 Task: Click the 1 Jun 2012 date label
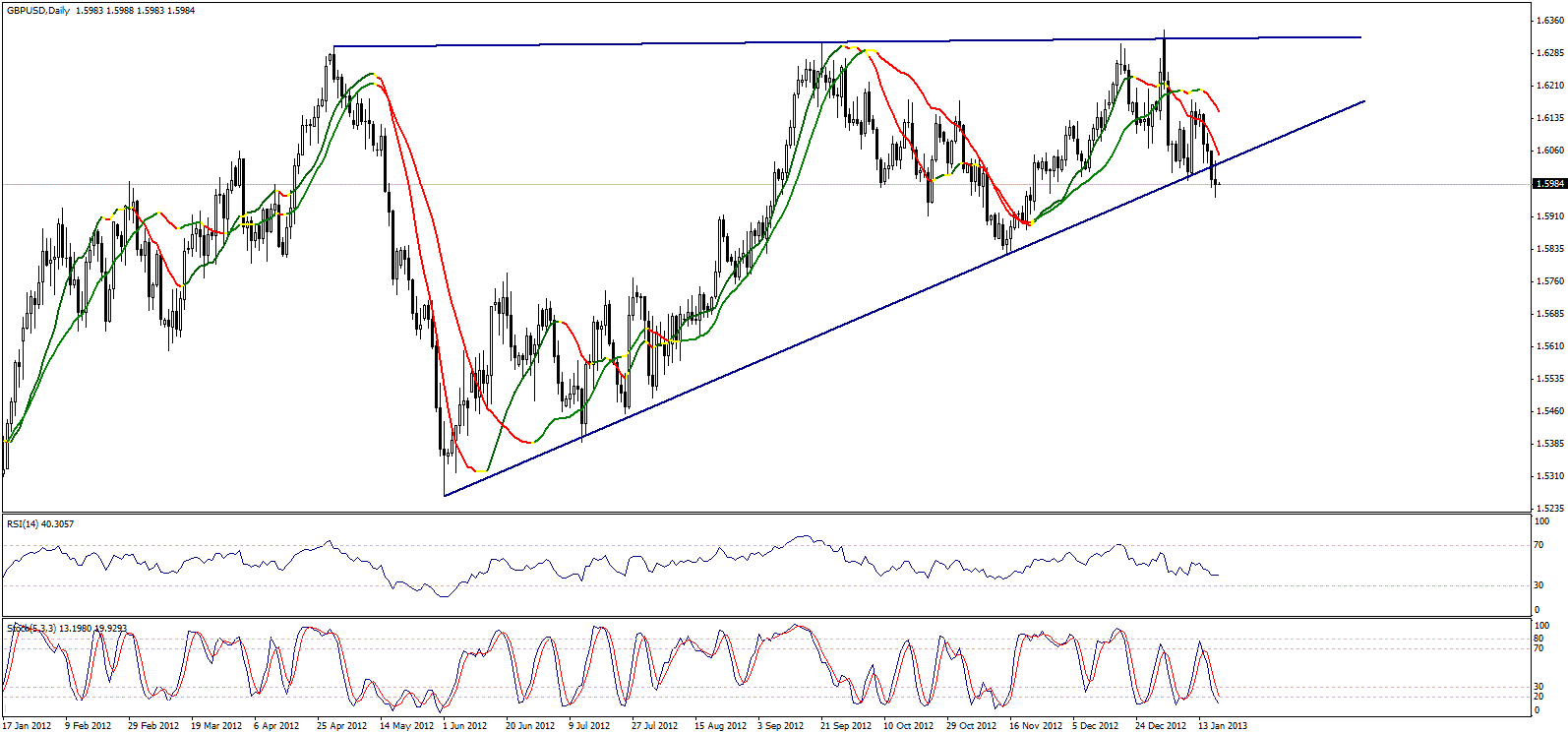[465, 726]
